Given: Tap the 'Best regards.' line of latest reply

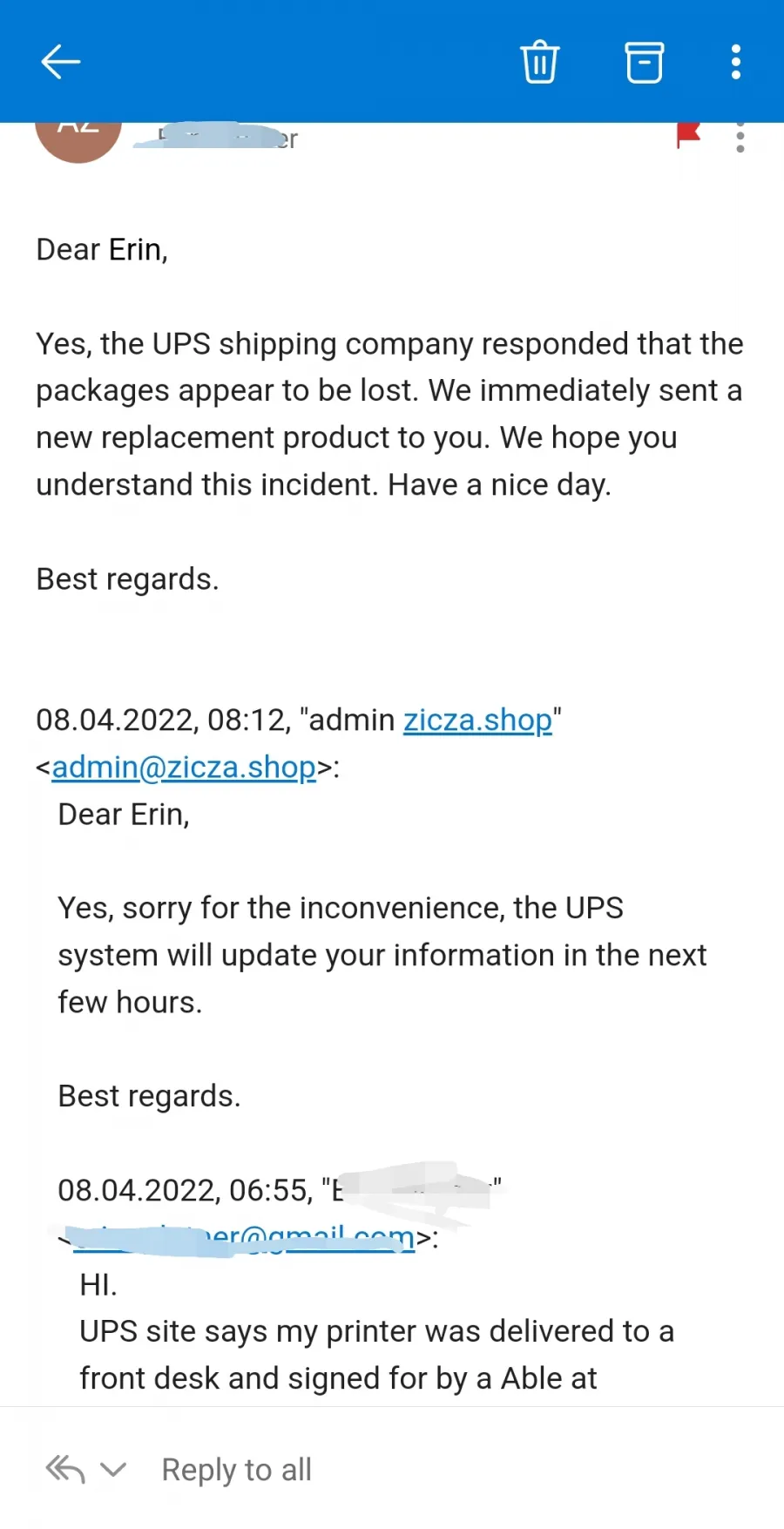Looking at the screenshot, I should coord(127,579).
